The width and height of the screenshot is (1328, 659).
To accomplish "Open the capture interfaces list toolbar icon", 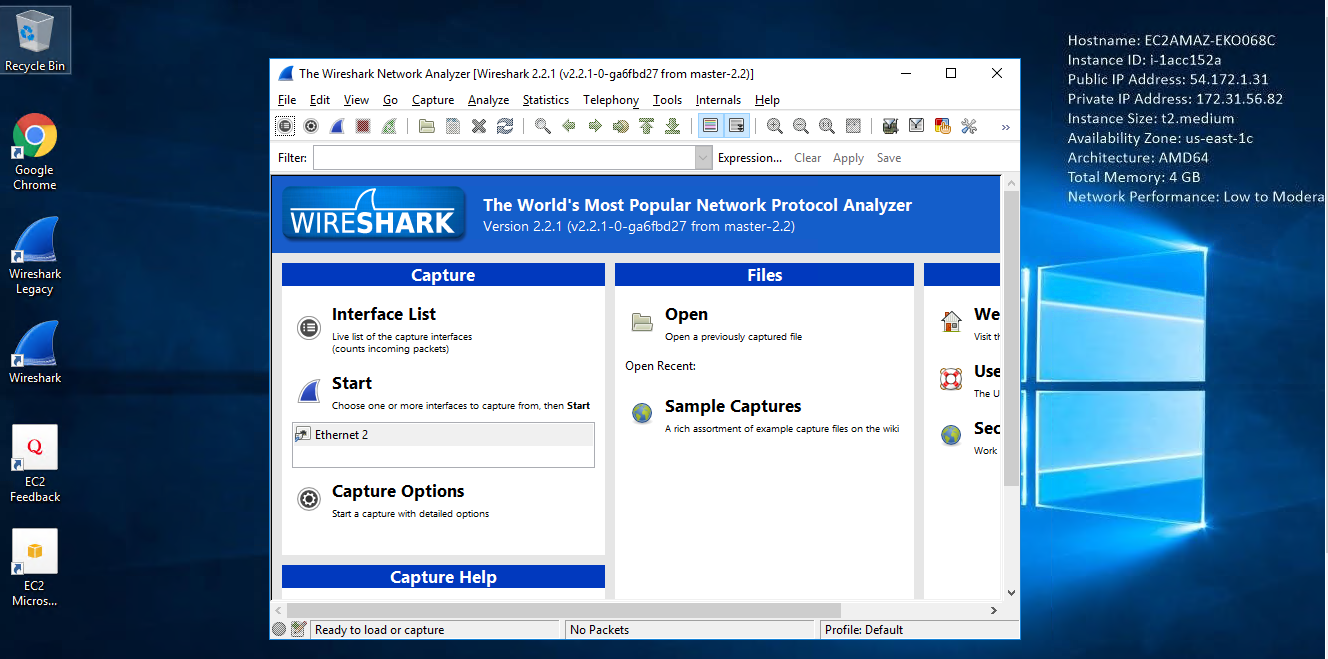I will pos(286,126).
